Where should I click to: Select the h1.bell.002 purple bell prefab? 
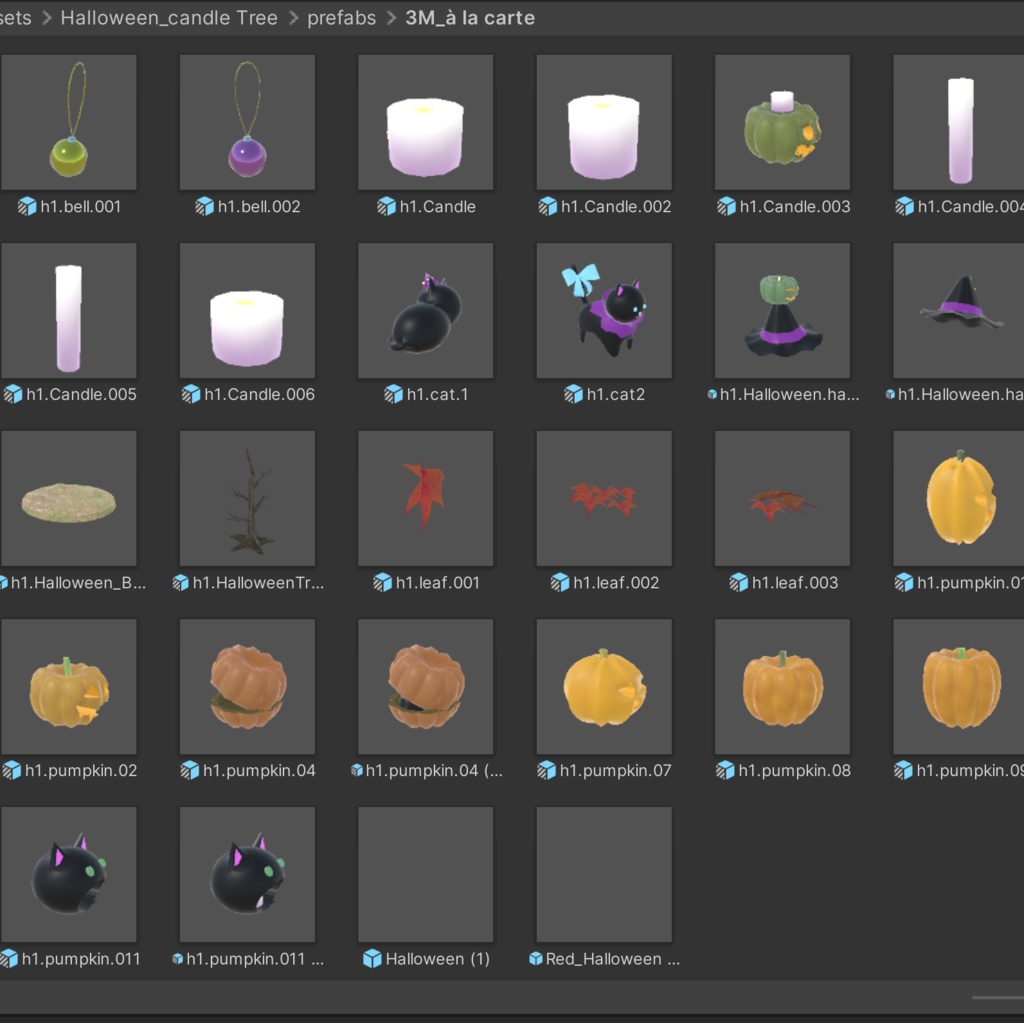click(247, 122)
